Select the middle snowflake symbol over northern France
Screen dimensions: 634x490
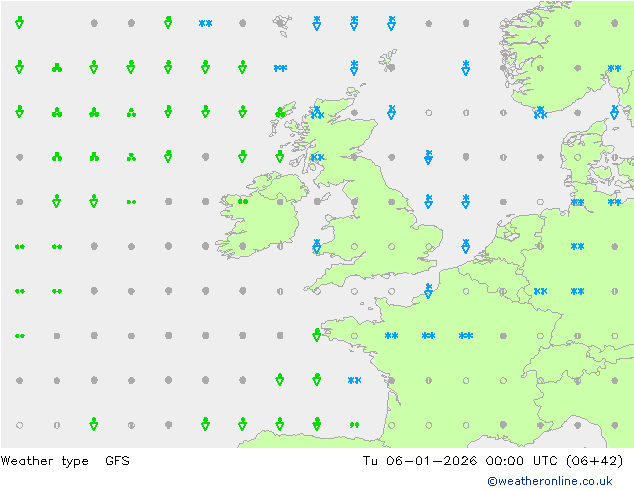coord(429,336)
